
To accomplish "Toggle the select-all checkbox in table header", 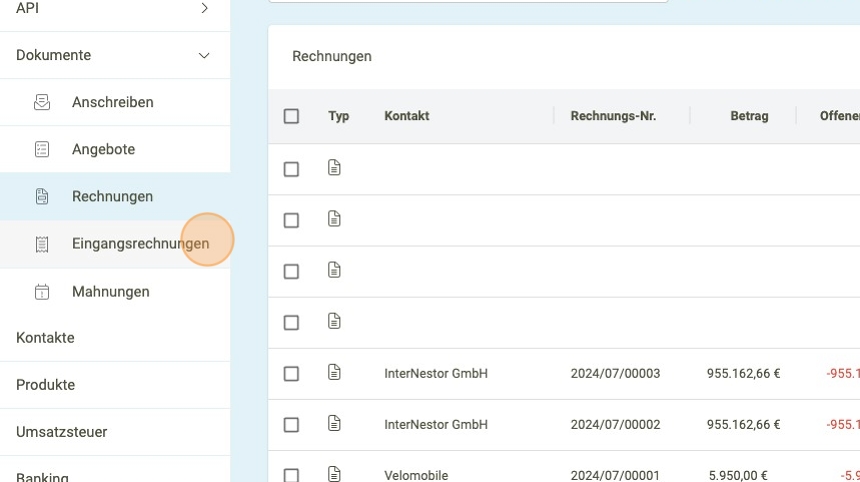I will (291, 116).
